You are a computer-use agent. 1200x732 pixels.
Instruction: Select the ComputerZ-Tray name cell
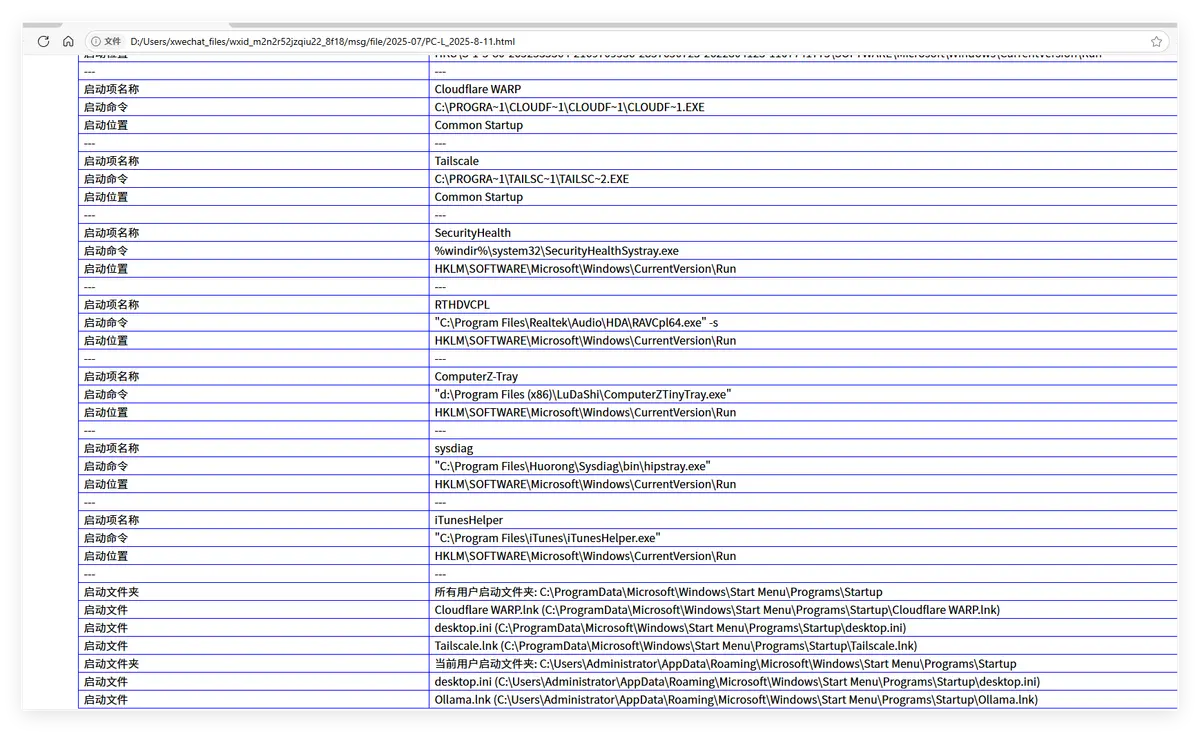(803, 377)
